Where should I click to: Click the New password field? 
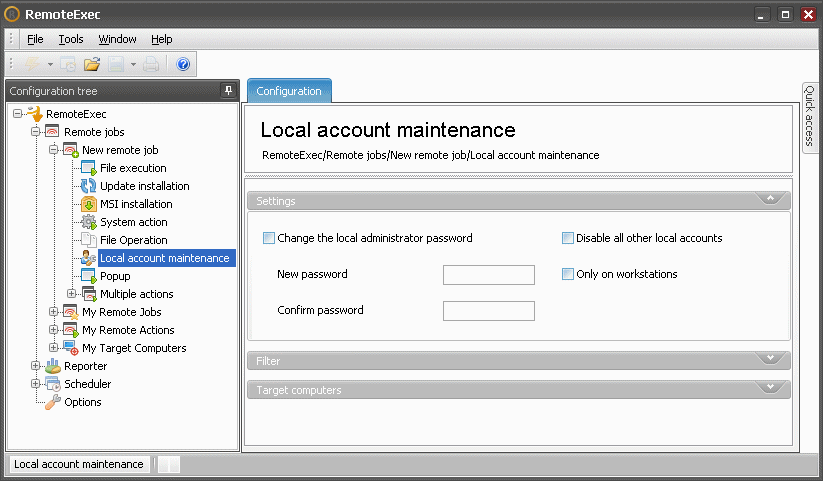pos(489,275)
